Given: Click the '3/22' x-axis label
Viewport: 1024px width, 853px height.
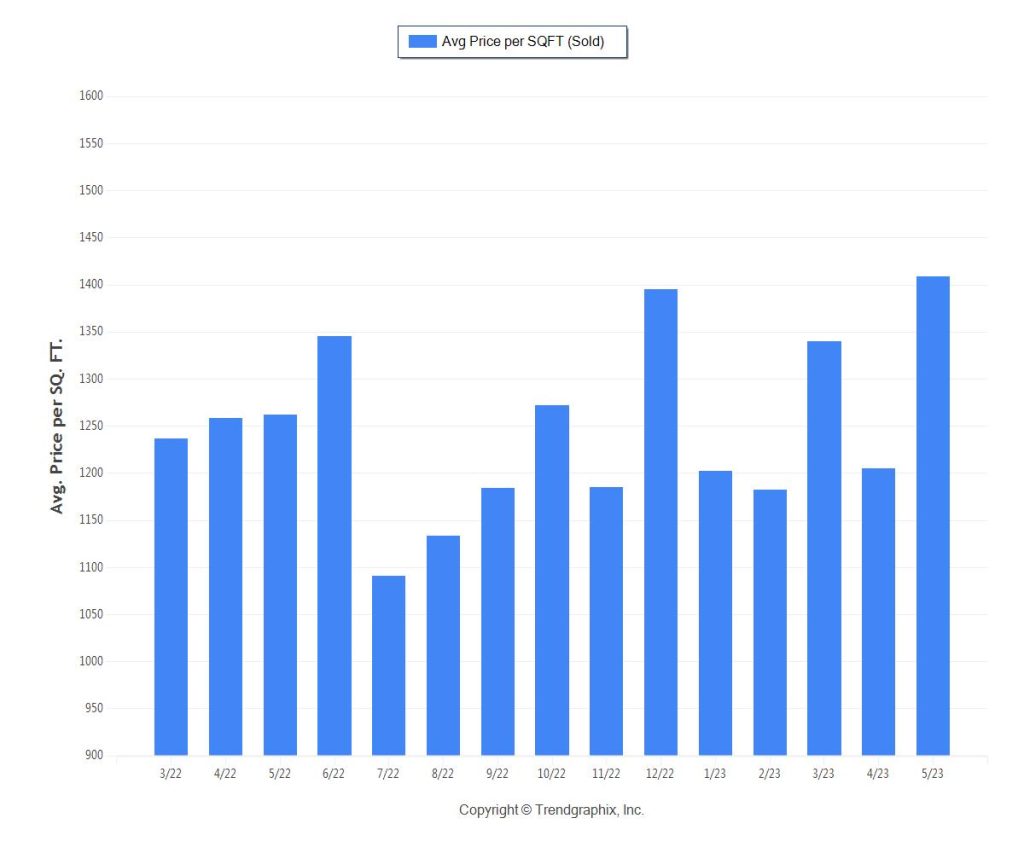Looking at the screenshot, I should 171,773.
